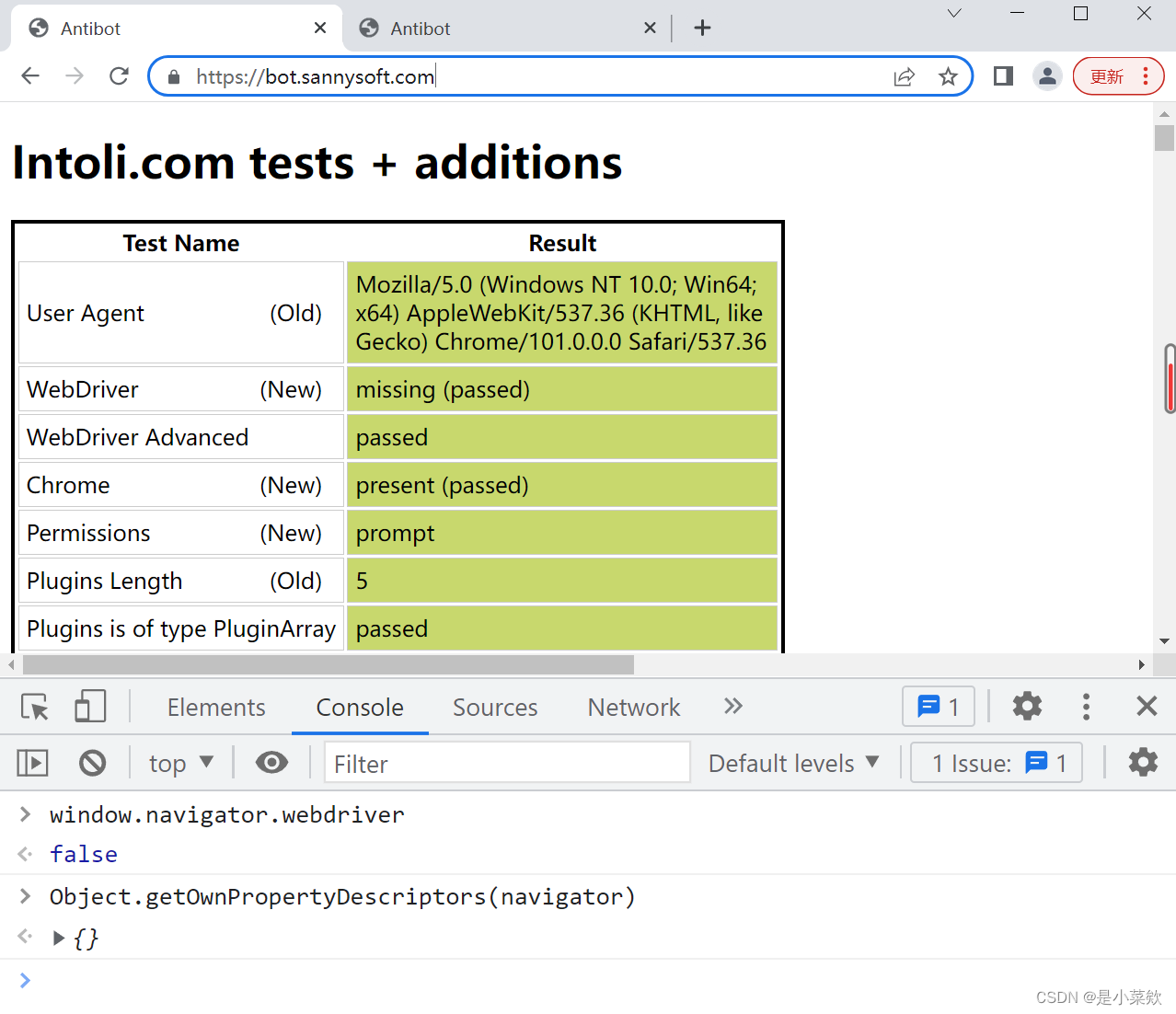Image resolution: width=1176 pixels, height=1014 pixels.
Task: Click the red update button
Action: click(x=1118, y=76)
